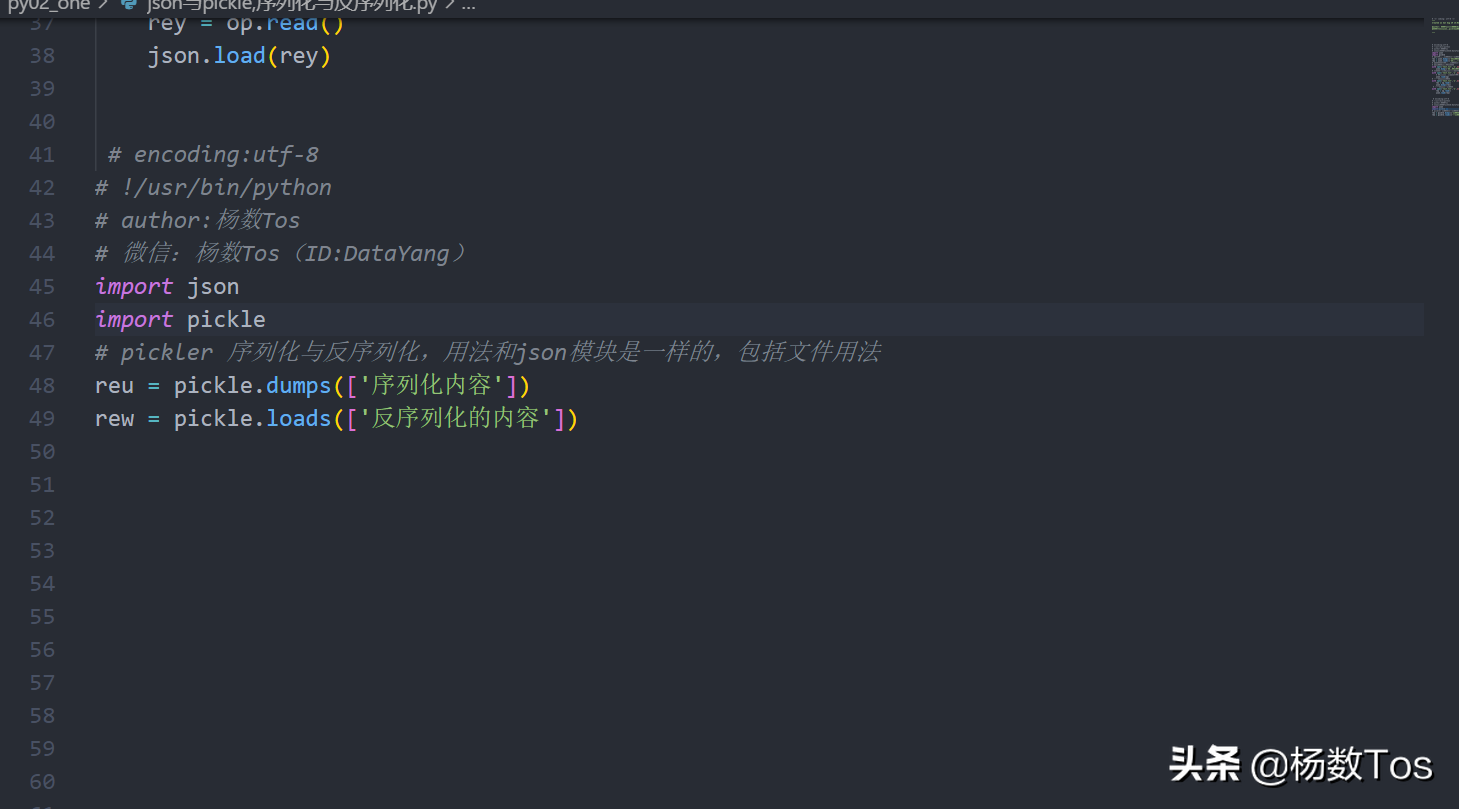Click line number 41 in gutter
The width and height of the screenshot is (1459, 809).
(43, 155)
